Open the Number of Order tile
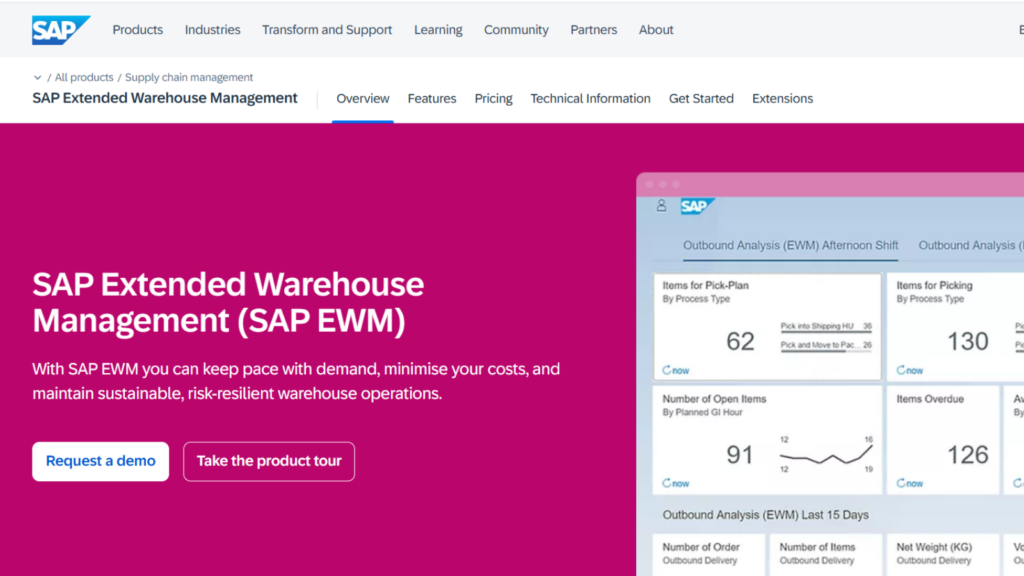Screen dimensions: 1024x576 click(709, 555)
